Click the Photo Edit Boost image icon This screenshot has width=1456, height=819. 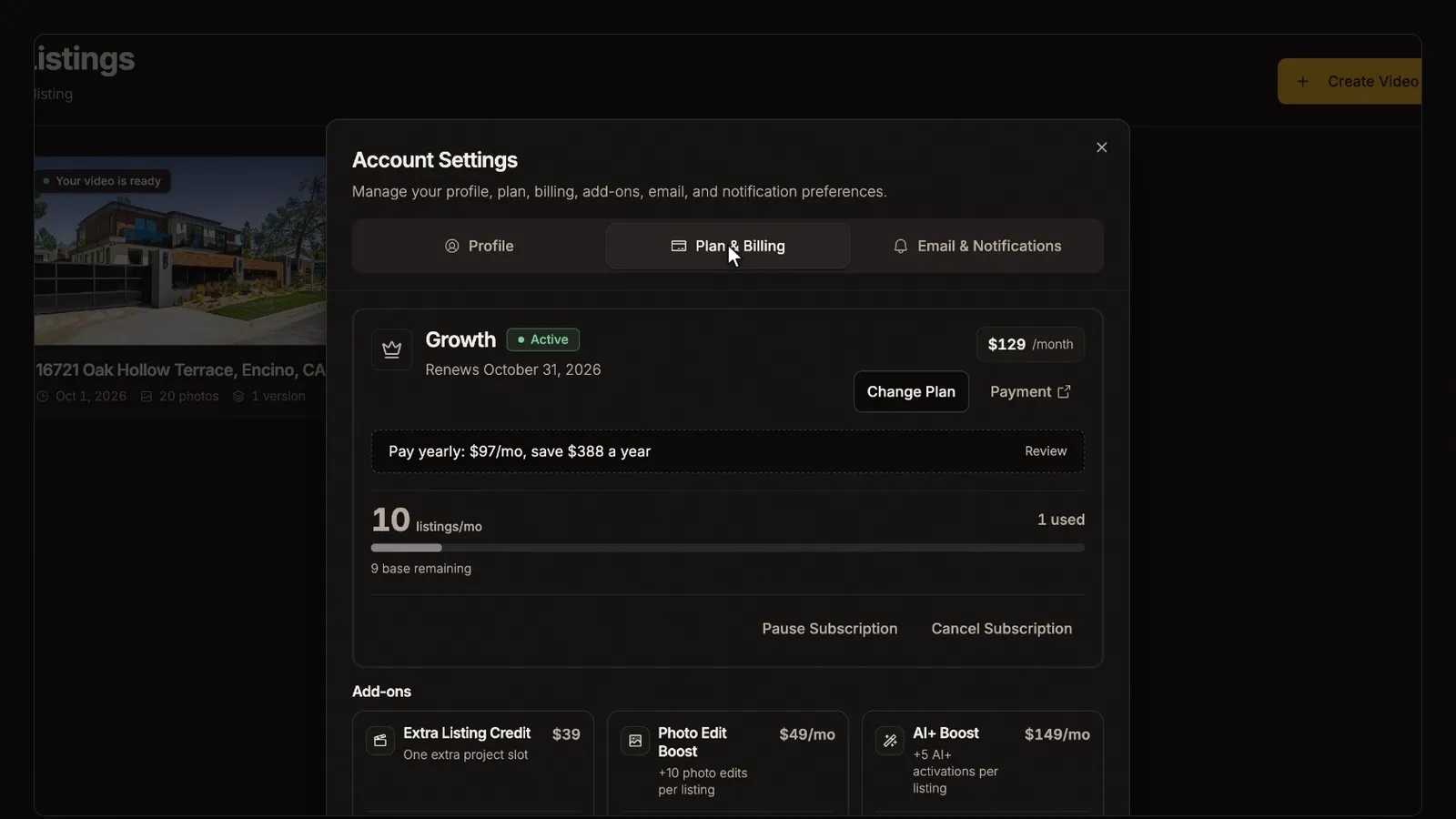635,741
